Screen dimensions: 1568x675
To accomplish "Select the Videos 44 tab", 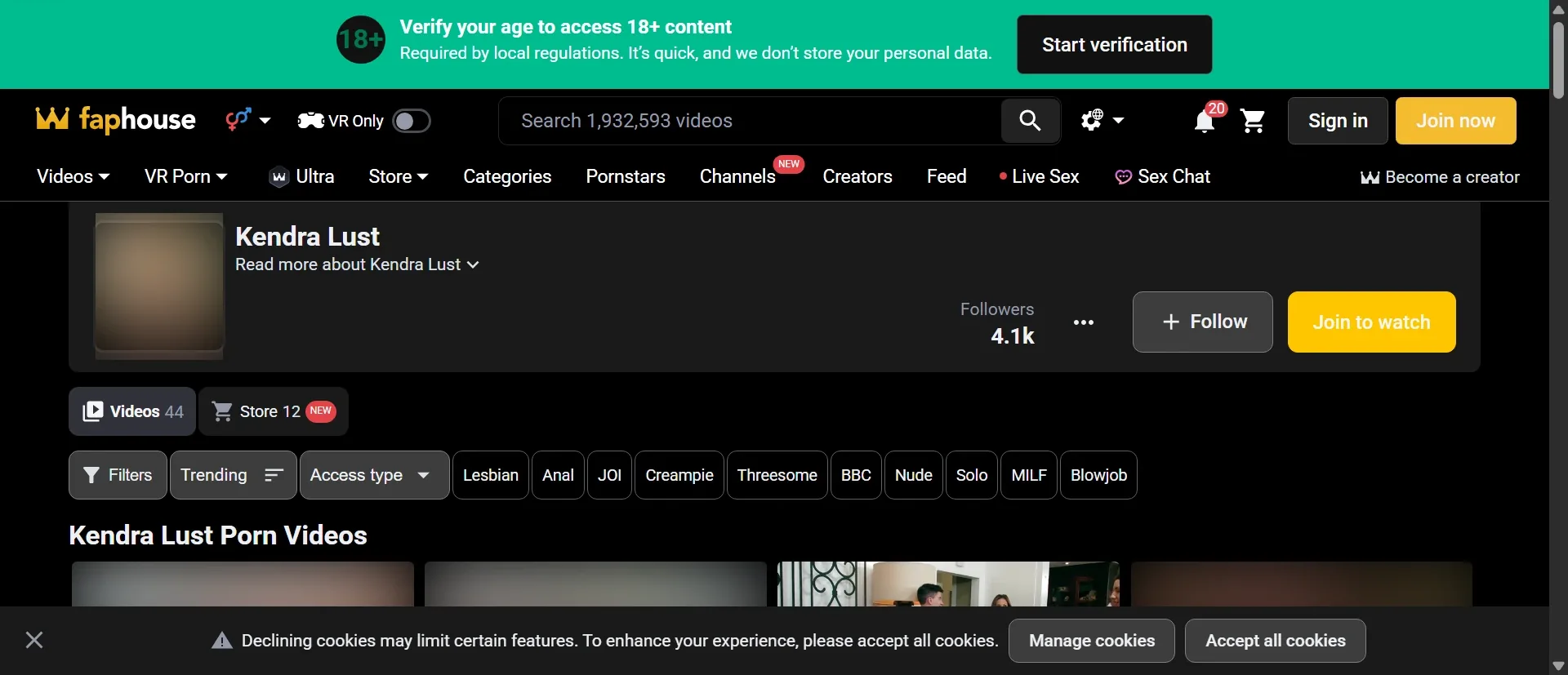I will [x=132, y=411].
